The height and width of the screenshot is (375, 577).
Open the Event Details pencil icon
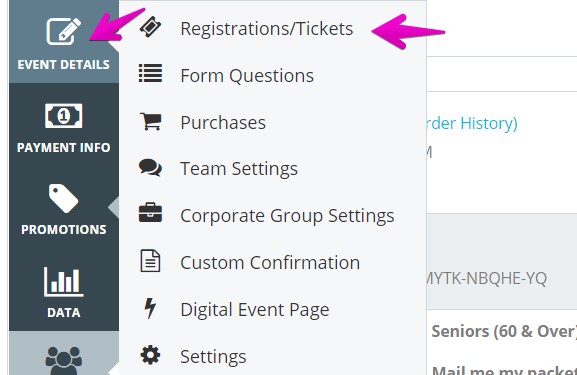pos(64,31)
